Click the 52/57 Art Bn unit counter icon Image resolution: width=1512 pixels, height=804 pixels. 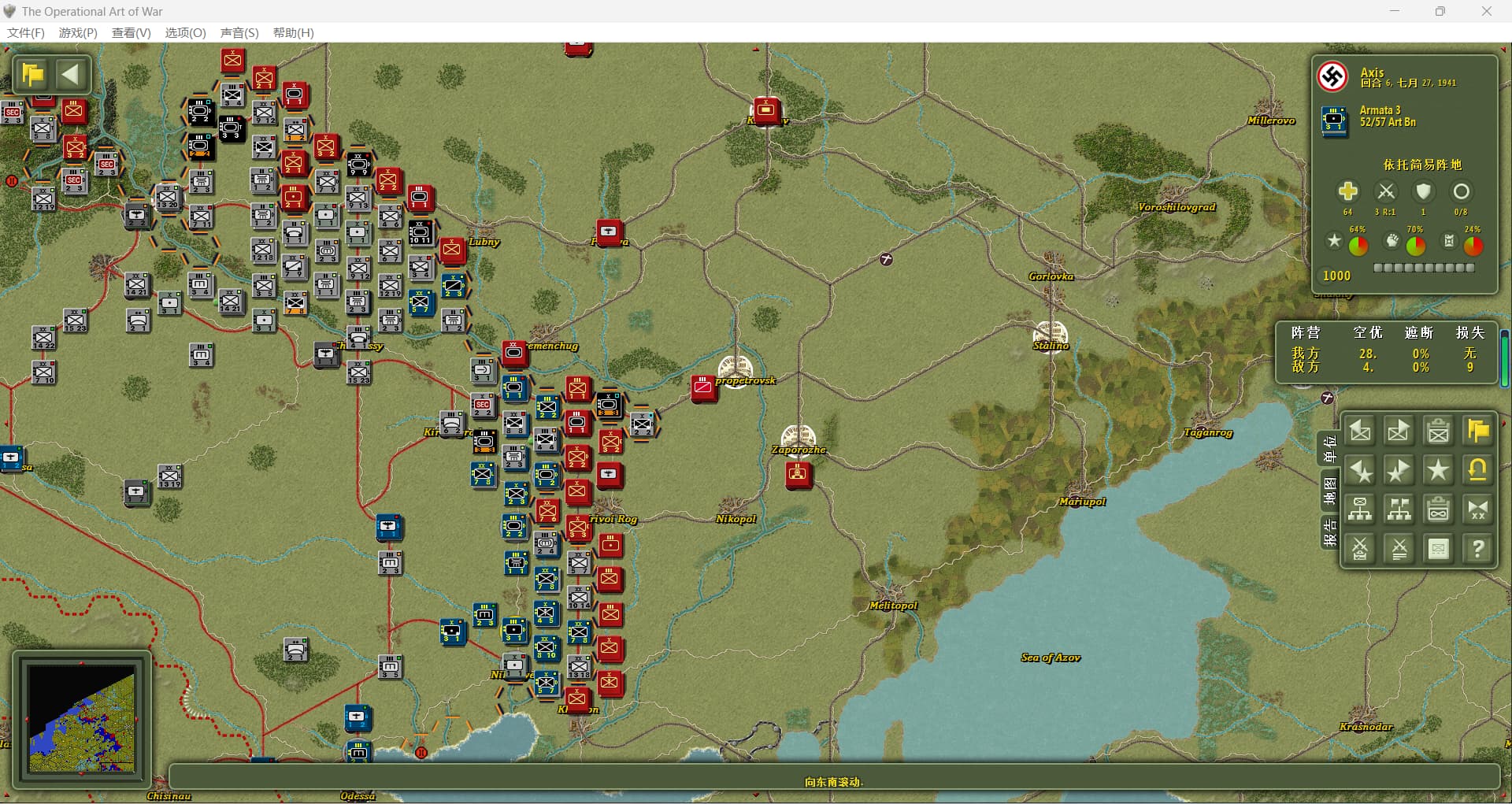(x=1334, y=121)
